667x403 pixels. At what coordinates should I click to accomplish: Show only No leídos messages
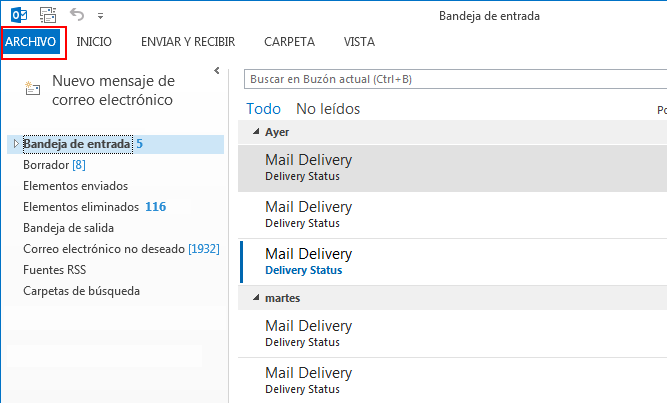328,109
